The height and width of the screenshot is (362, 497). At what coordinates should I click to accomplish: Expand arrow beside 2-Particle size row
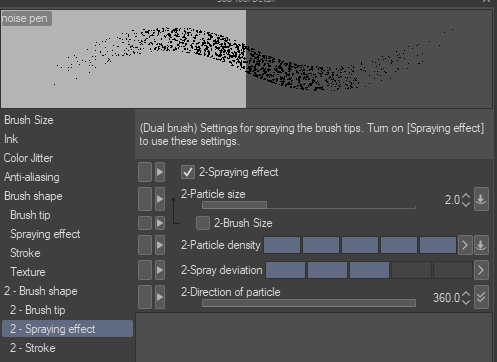coord(160,199)
